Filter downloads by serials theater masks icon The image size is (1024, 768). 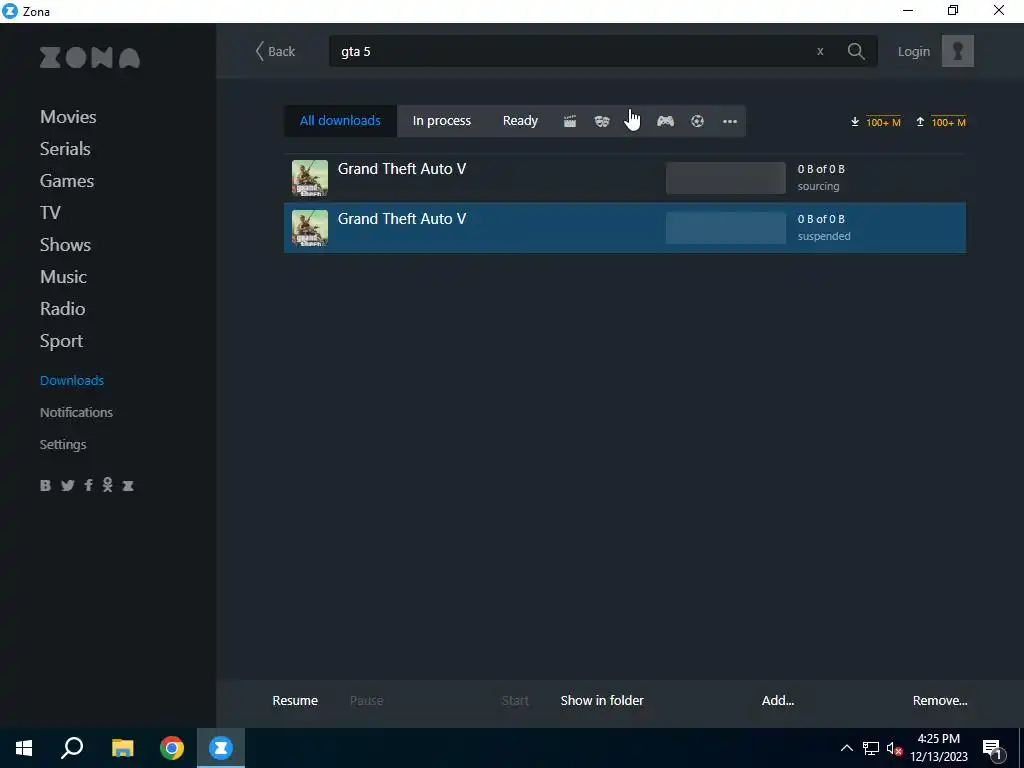point(601,121)
